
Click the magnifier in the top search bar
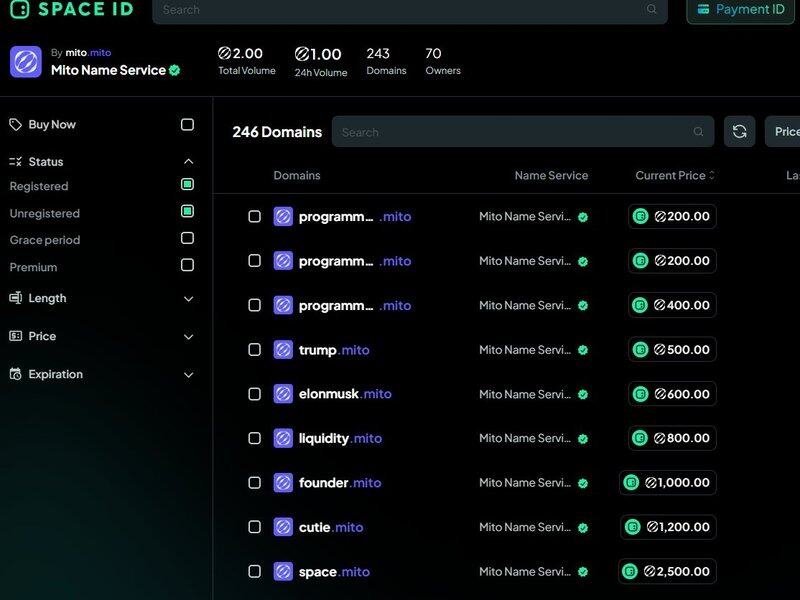click(652, 9)
